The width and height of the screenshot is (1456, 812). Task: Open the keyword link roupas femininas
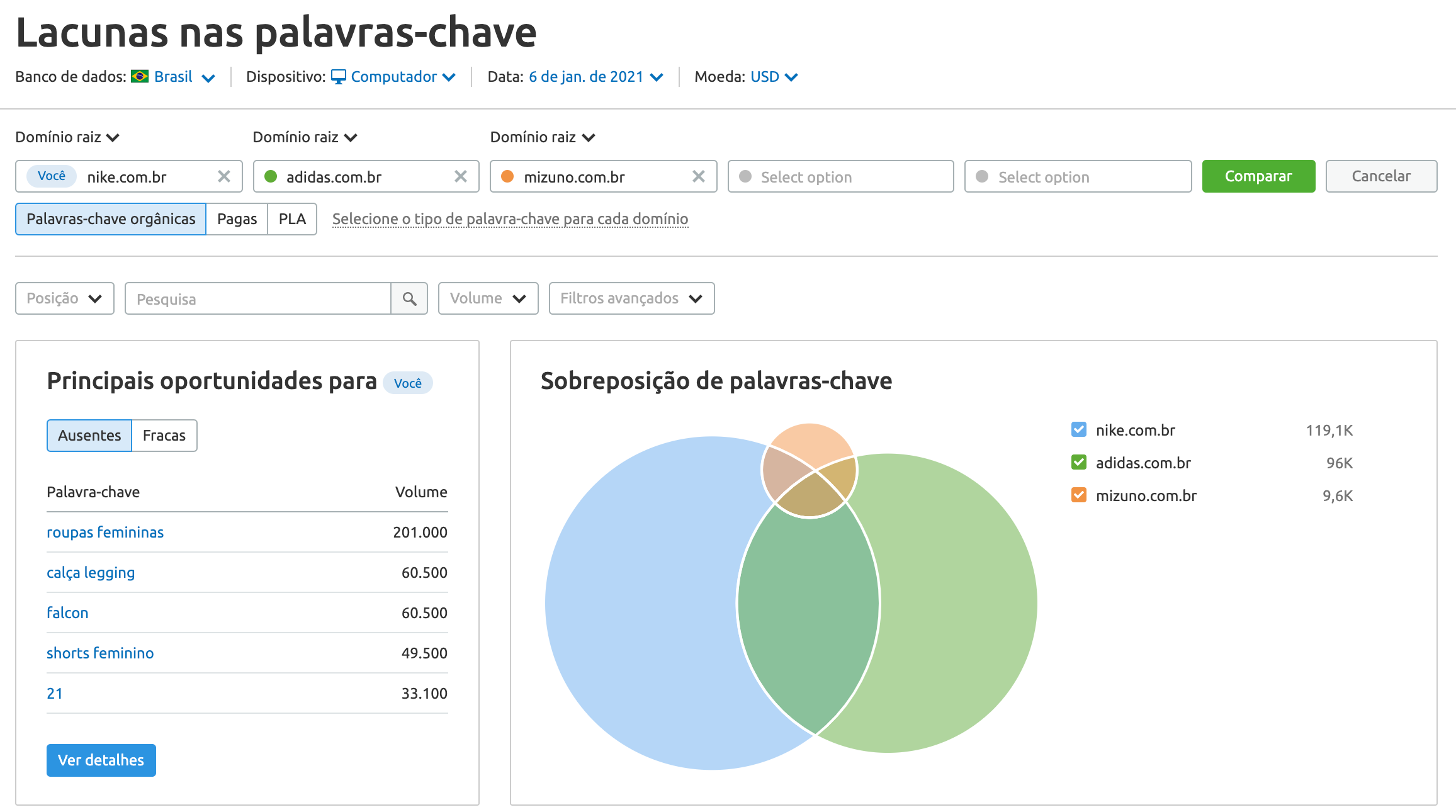pos(104,532)
